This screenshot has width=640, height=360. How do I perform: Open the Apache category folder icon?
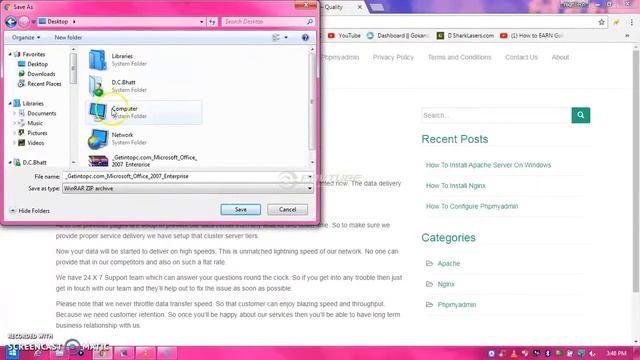click(429, 264)
